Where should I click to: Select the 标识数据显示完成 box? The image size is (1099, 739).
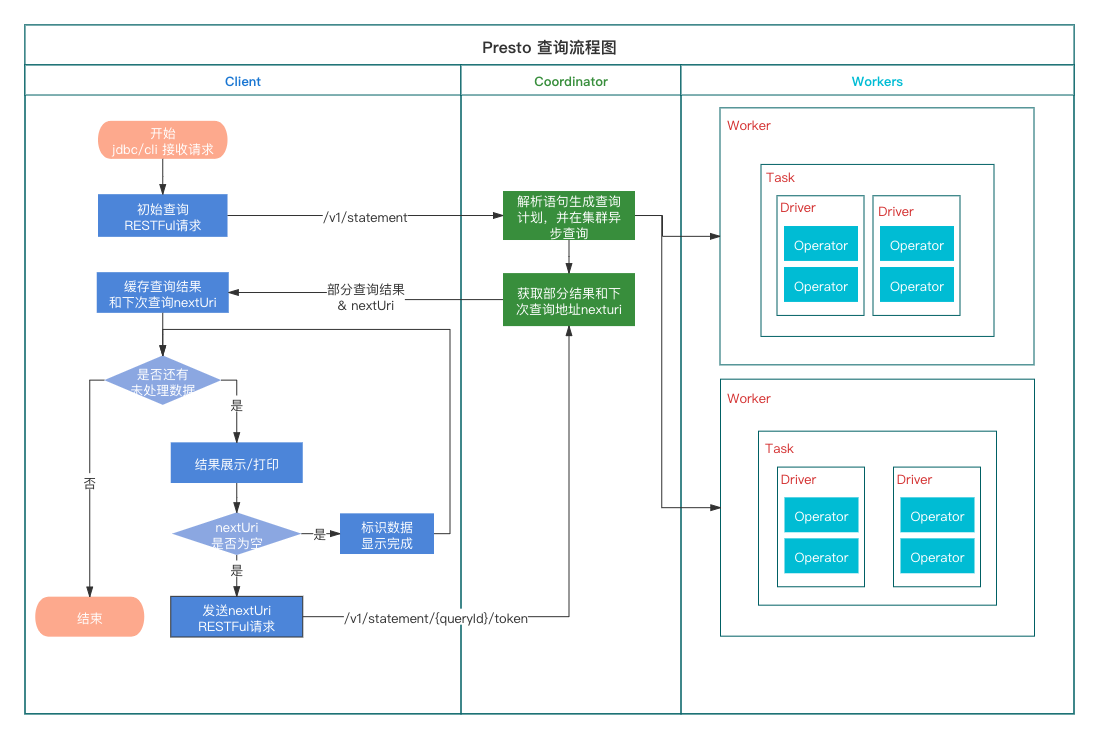(387, 535)
